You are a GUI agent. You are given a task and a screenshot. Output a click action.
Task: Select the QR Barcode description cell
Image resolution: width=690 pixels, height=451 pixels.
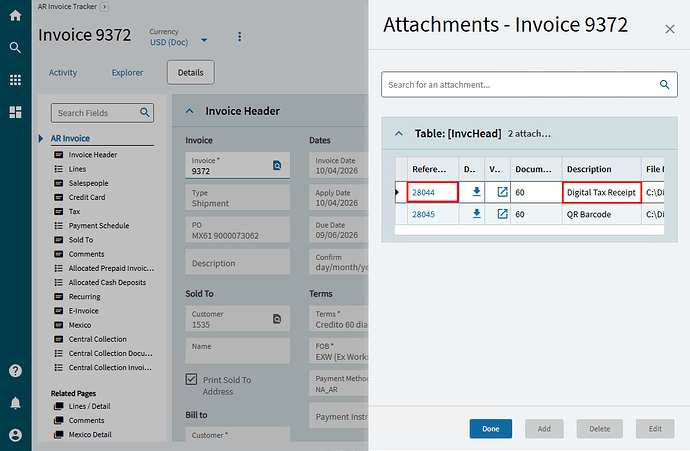[x=602, y=214]
